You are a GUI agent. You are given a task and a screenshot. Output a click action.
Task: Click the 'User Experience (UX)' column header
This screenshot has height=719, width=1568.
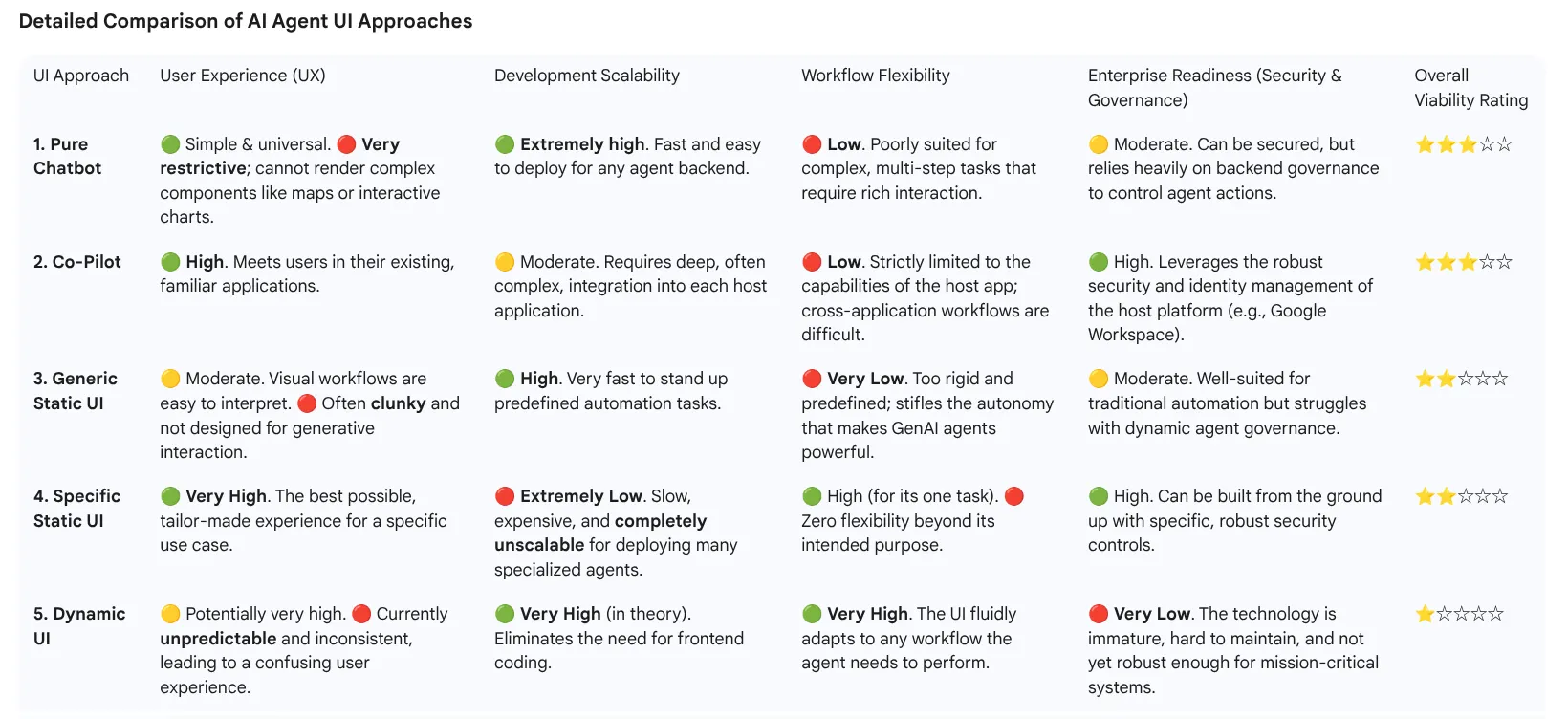pos(243,76)
